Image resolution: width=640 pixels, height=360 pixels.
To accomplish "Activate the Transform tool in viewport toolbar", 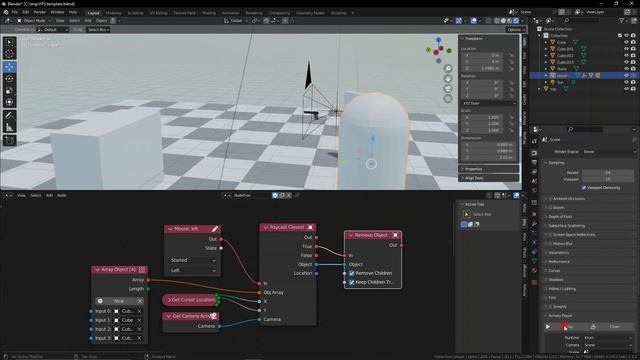I will tap(10, 102).
